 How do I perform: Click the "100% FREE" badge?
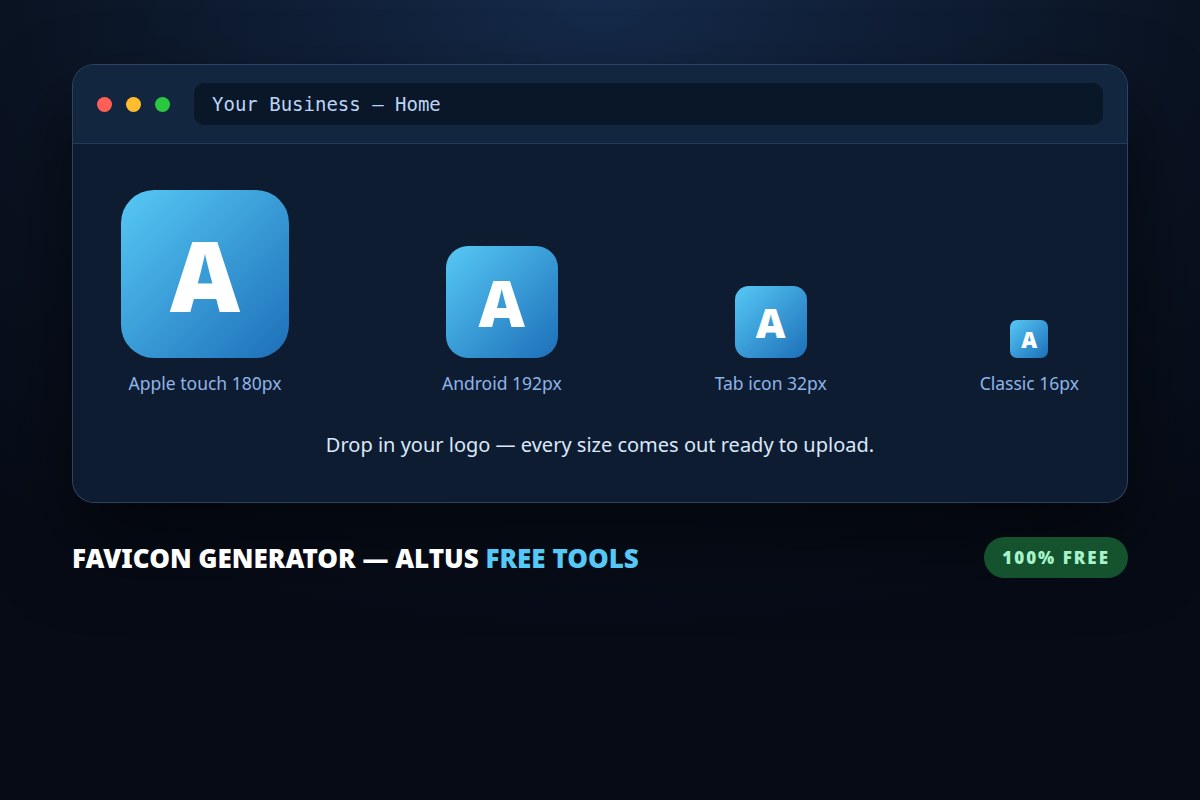[x=1056, y=558]
